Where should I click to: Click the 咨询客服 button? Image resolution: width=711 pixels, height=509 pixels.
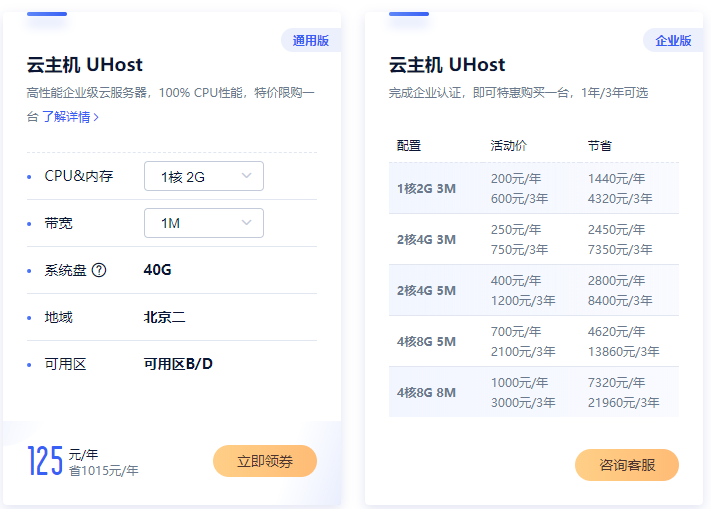click(x=627, y=465)
